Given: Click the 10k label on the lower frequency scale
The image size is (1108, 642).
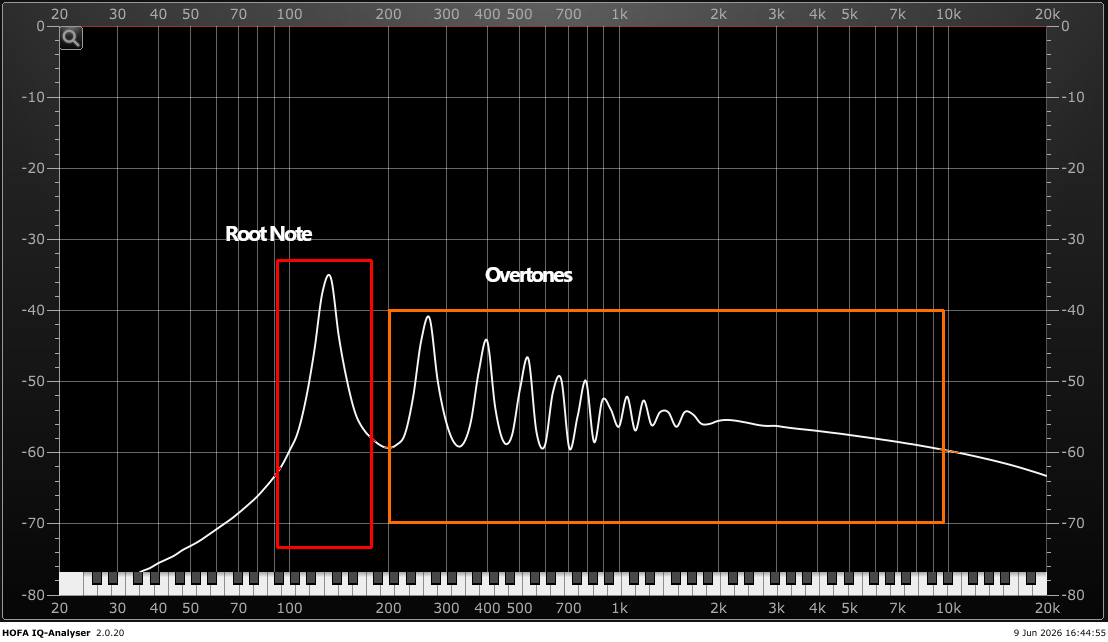Looking at the screenshot, I should point(948,608).
